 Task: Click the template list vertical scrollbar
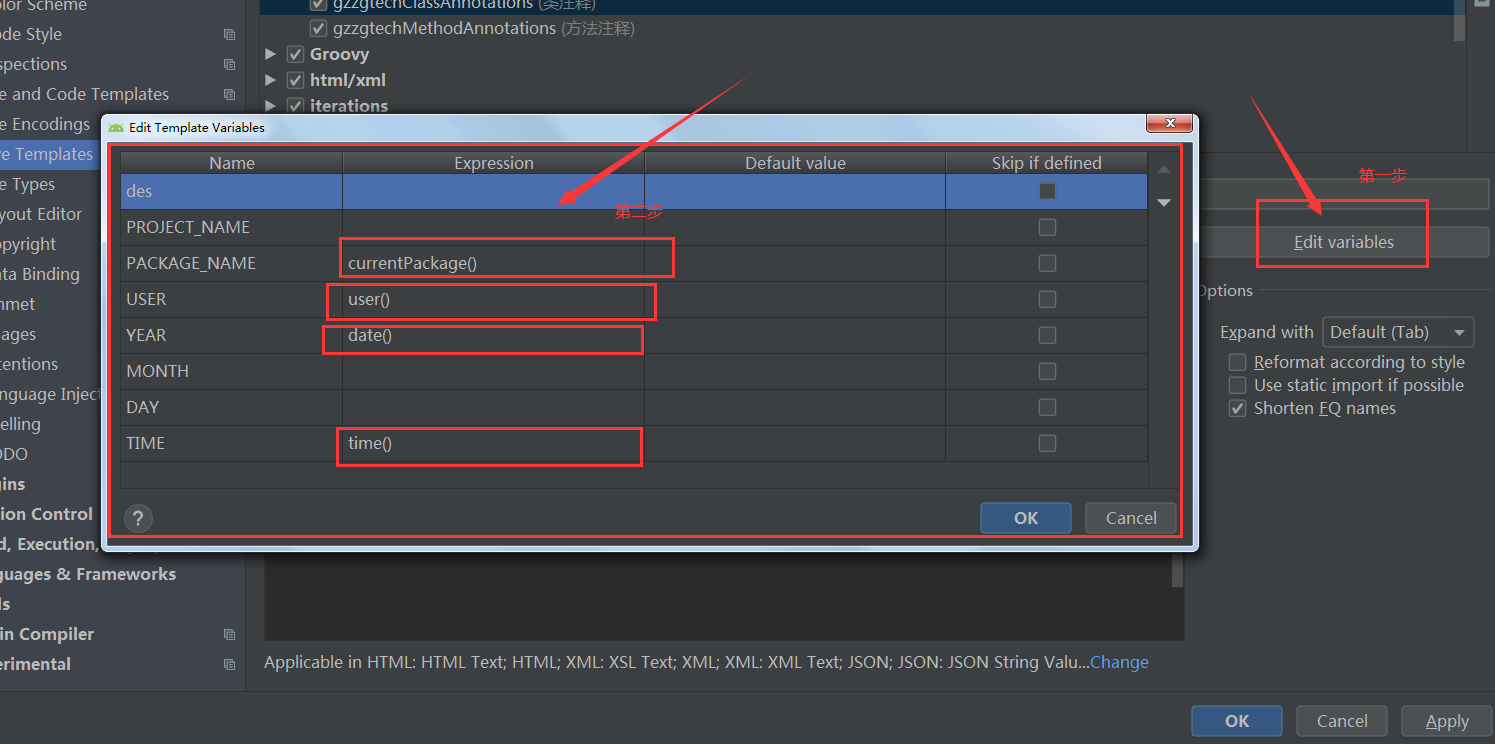[x=1460, y=20]
